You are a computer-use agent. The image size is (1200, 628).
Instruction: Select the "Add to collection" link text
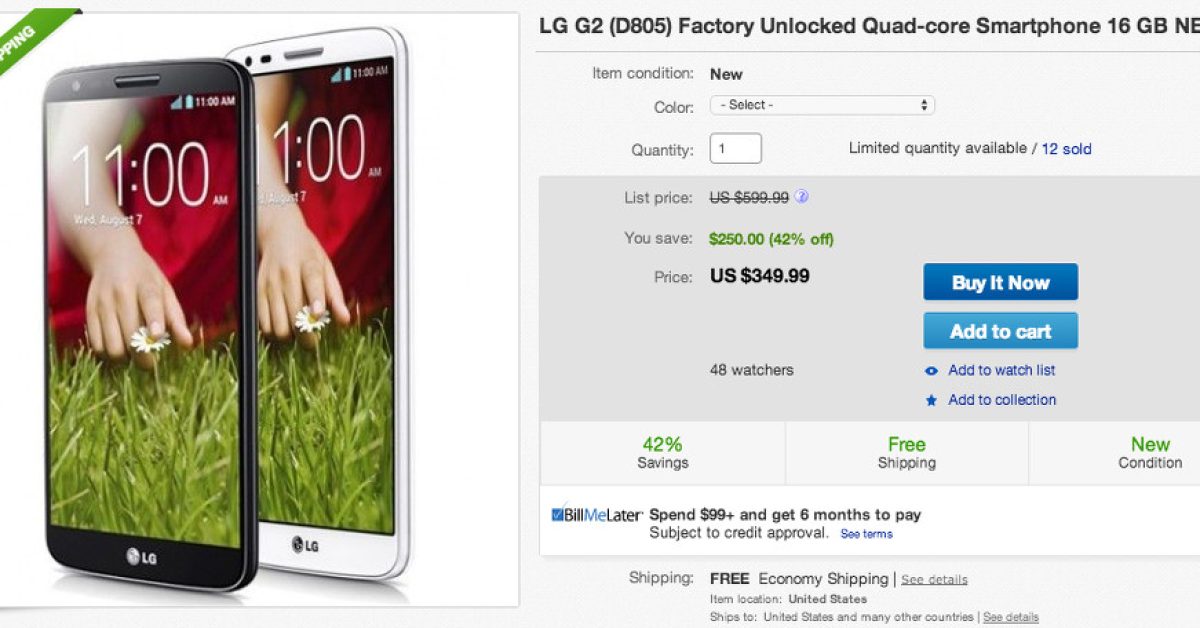(x=1002, y=400)
